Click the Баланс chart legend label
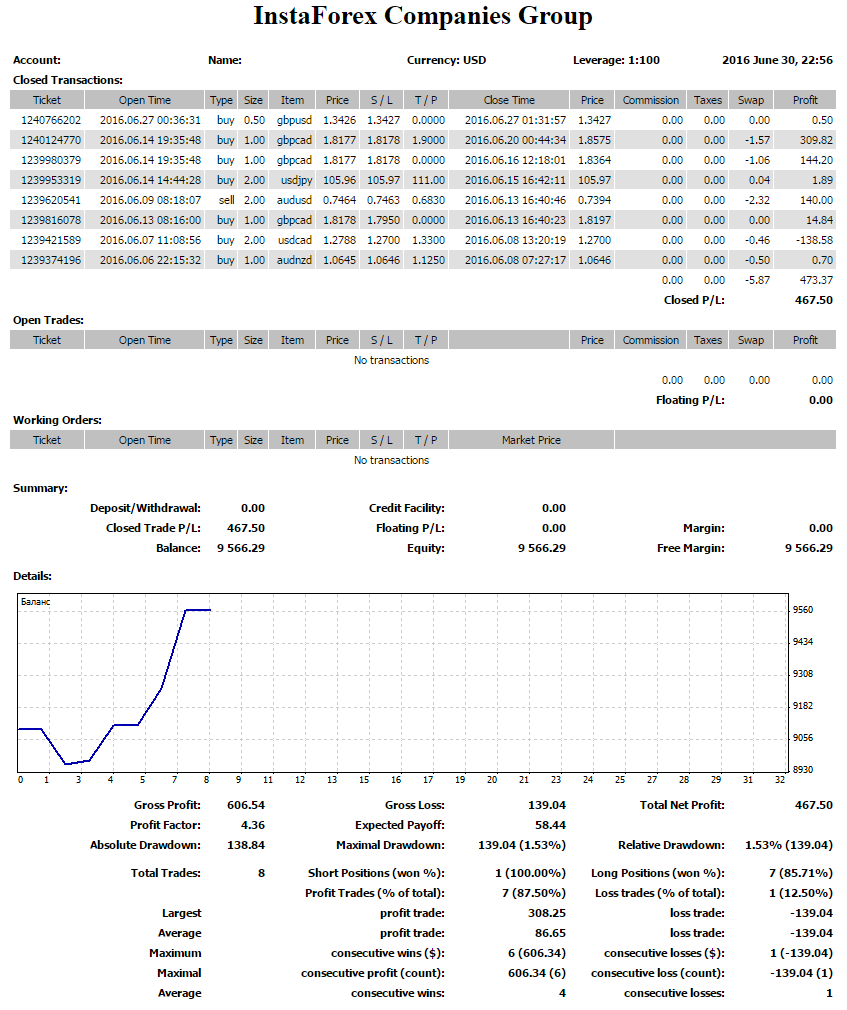Image resolution: width=847 pixels, height=1010 pixels. (35, 602)
